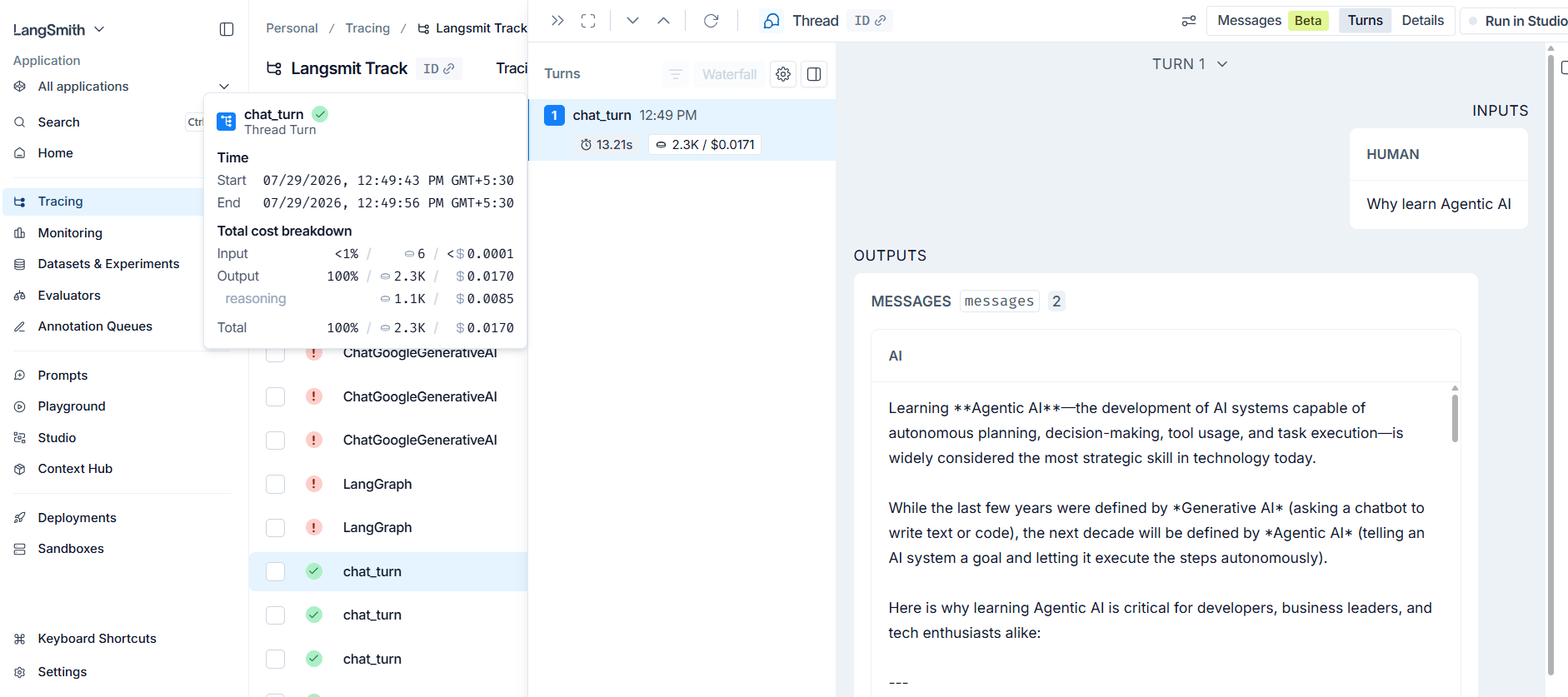Screen dimensions: 1568x697
Task: Click the Why learn Agentic AI message
Action: tap(1439, 204)
